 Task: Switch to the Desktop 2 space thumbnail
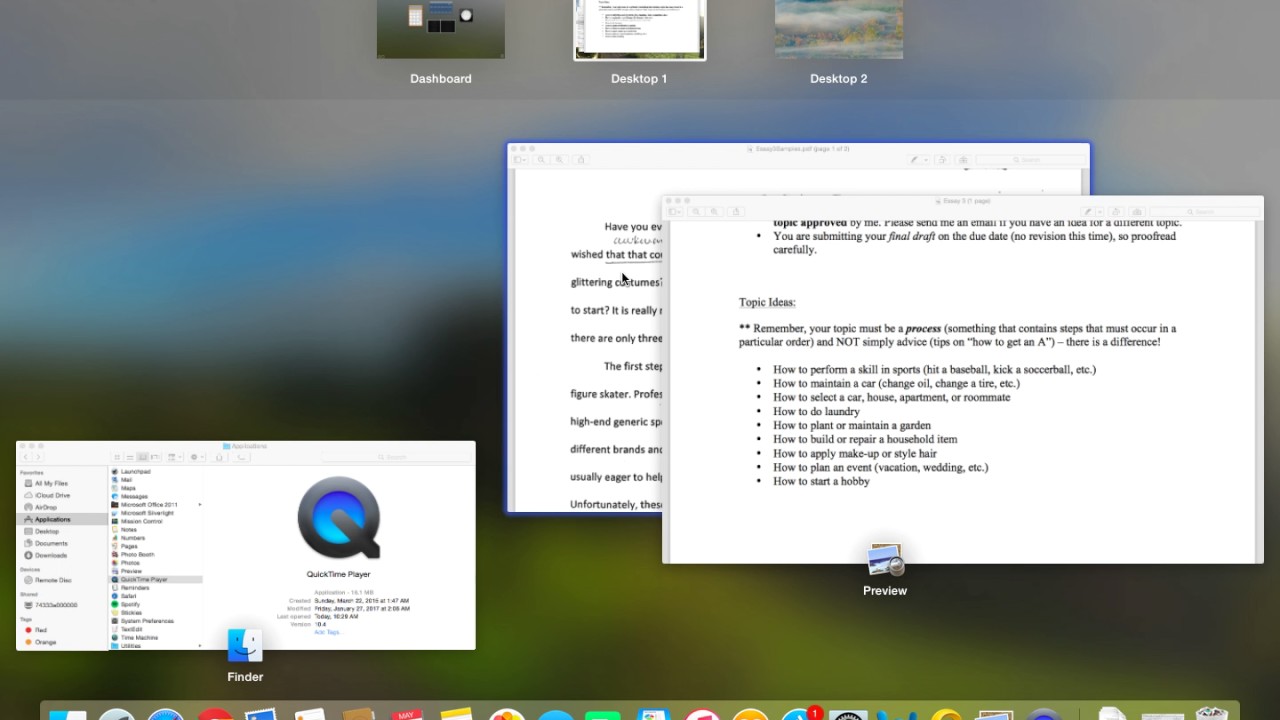[839, 29]
